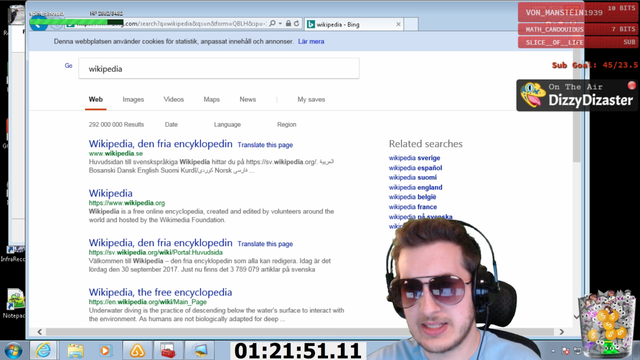Click the search magnifier in address bar
Viewport: 640px width, 360px height.
272,24
